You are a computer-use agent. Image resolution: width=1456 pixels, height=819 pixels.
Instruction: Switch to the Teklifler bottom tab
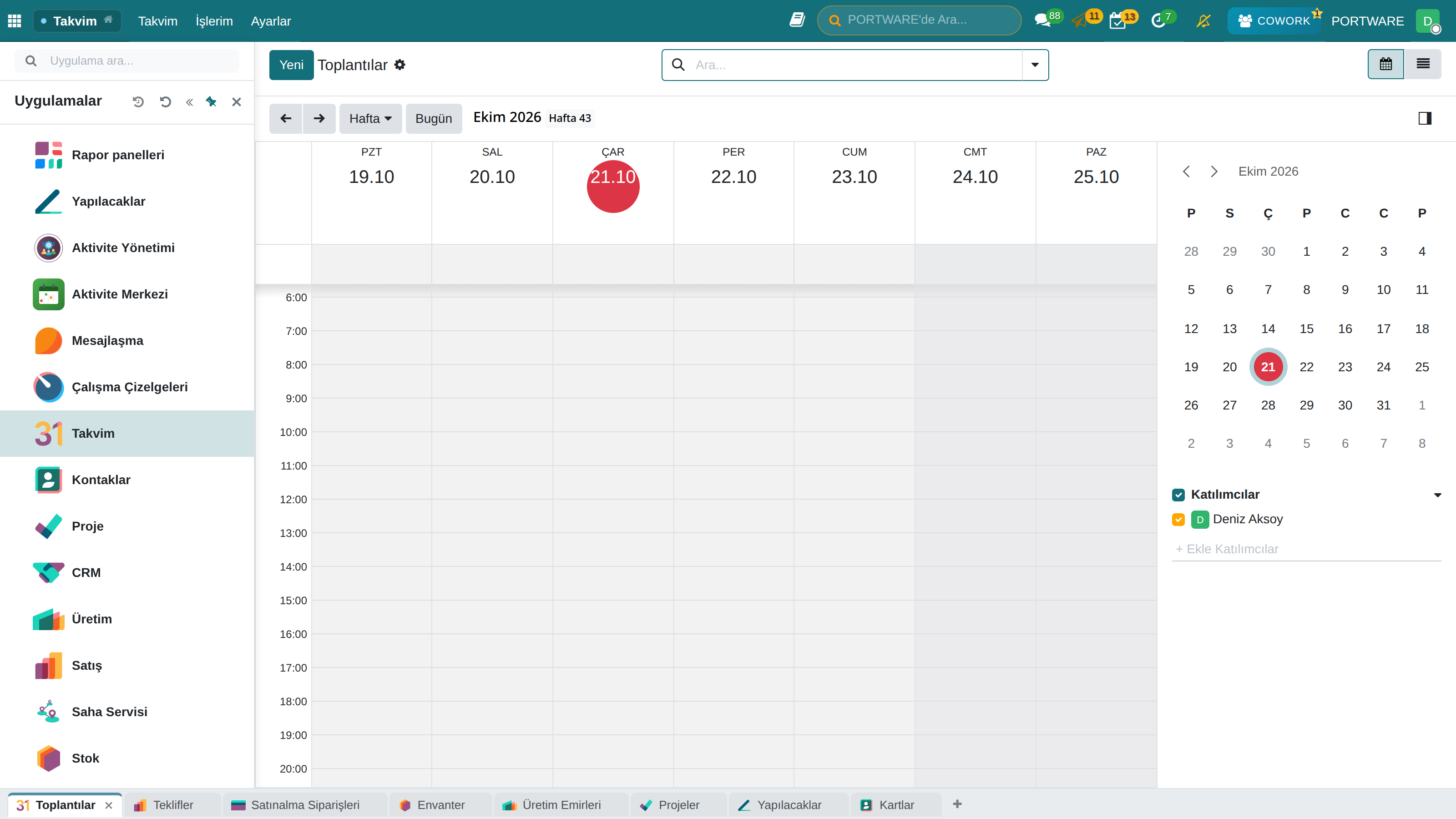coord(172,805)
